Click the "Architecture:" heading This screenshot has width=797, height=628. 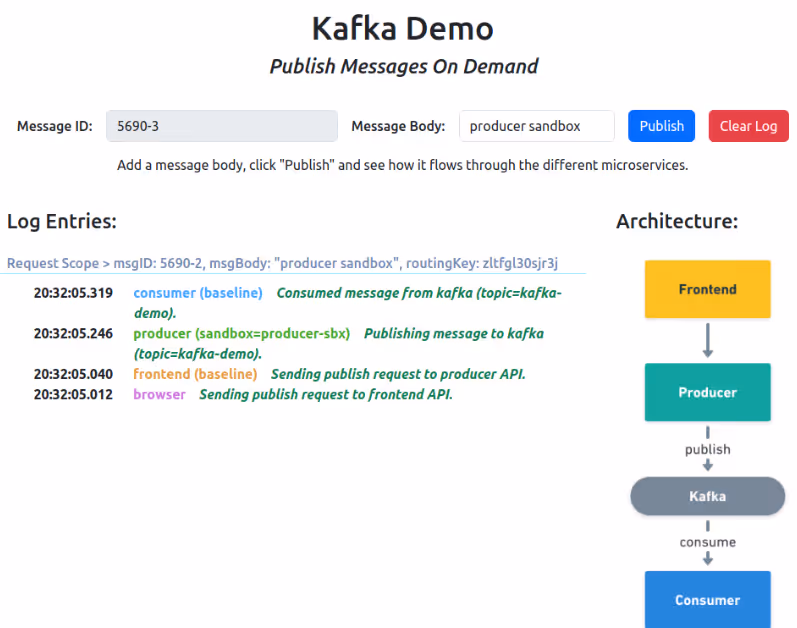677,222
